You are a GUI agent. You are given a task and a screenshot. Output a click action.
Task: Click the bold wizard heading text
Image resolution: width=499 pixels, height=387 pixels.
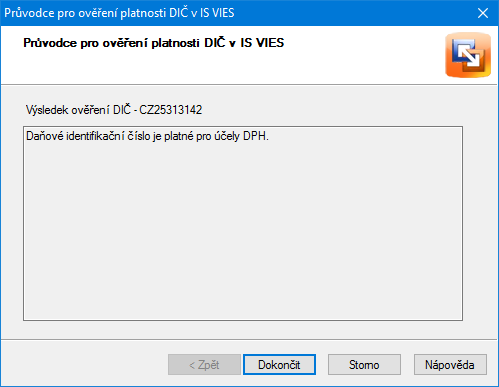154,43
